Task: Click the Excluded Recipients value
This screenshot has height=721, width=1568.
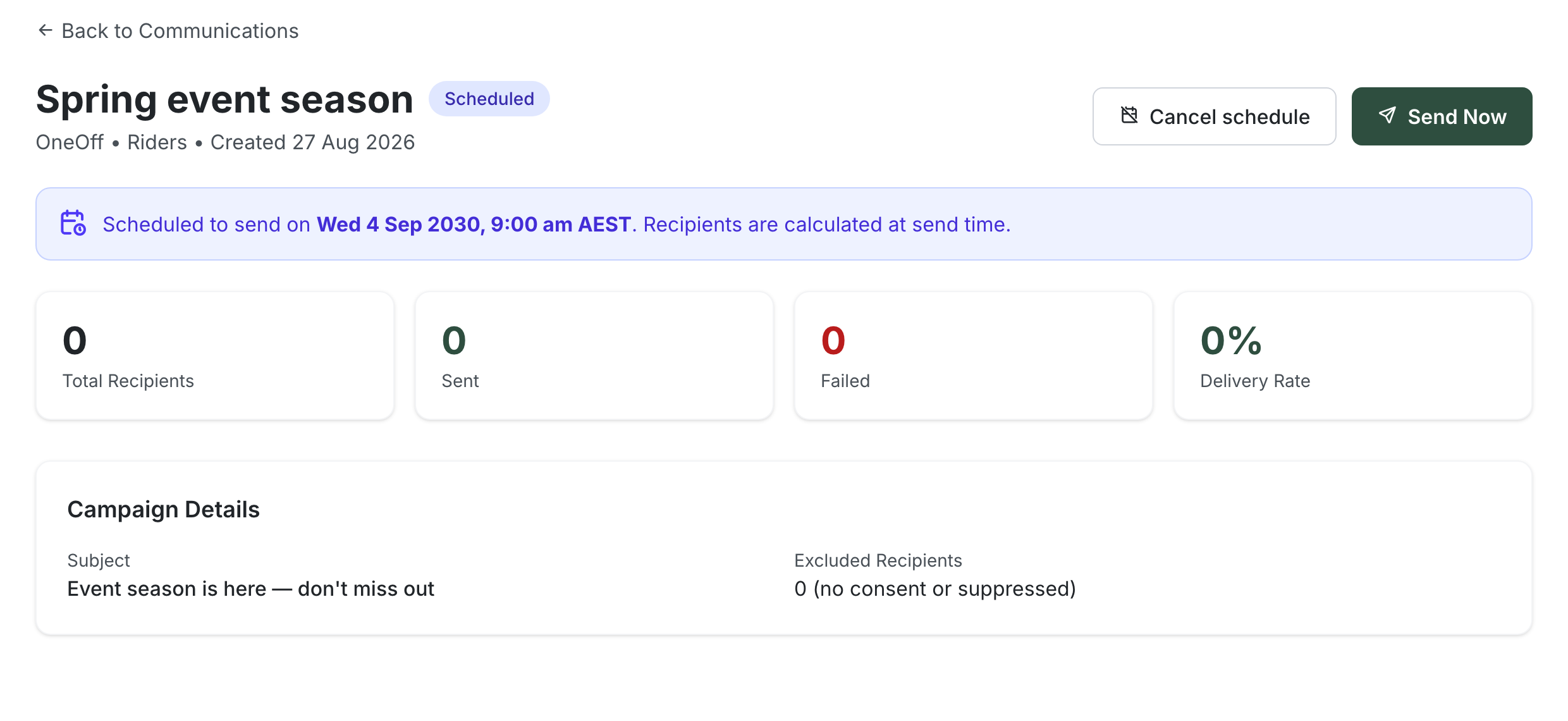Action: (935, 589)
